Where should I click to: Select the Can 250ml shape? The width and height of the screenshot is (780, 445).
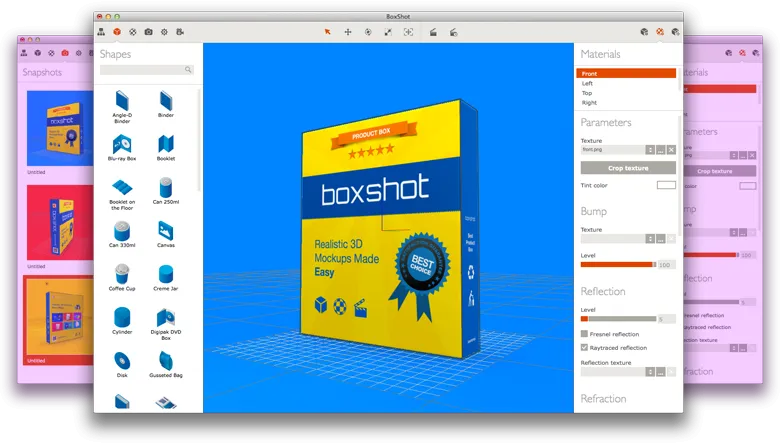point(166,191)
